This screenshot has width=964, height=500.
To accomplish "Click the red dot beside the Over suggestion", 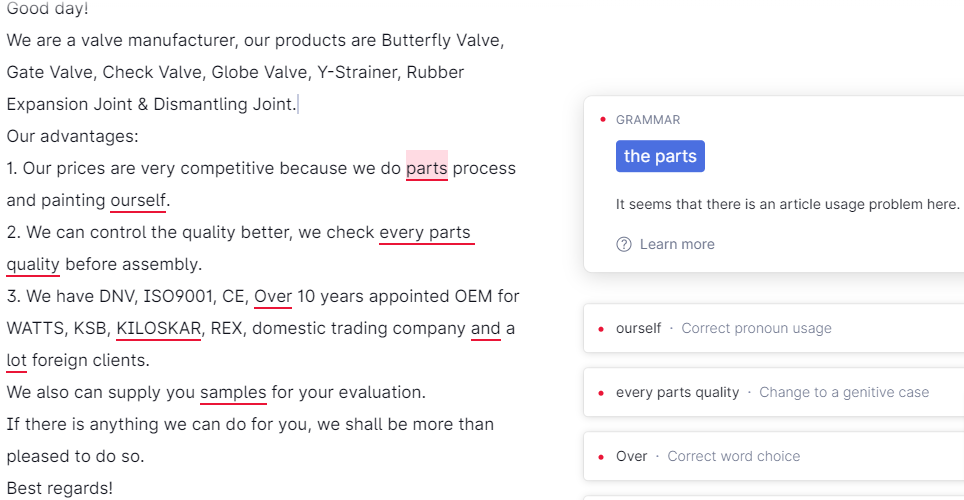I will coord(600,456).
